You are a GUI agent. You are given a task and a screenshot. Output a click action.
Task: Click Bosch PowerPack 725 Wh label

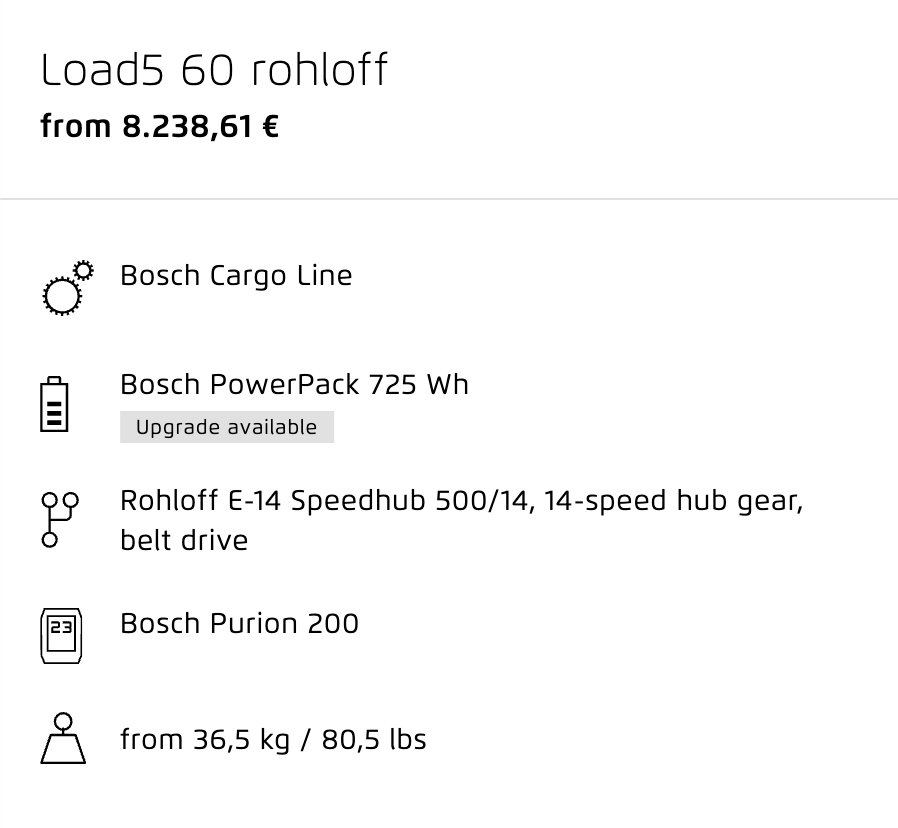(x=294, y=384)
